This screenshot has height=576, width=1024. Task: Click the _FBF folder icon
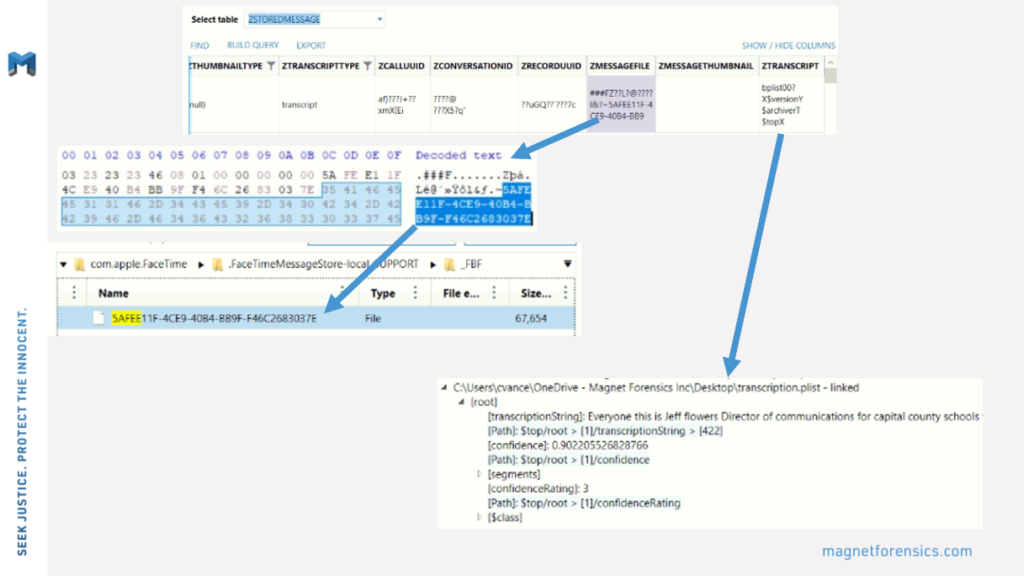[x=449, y=264]
